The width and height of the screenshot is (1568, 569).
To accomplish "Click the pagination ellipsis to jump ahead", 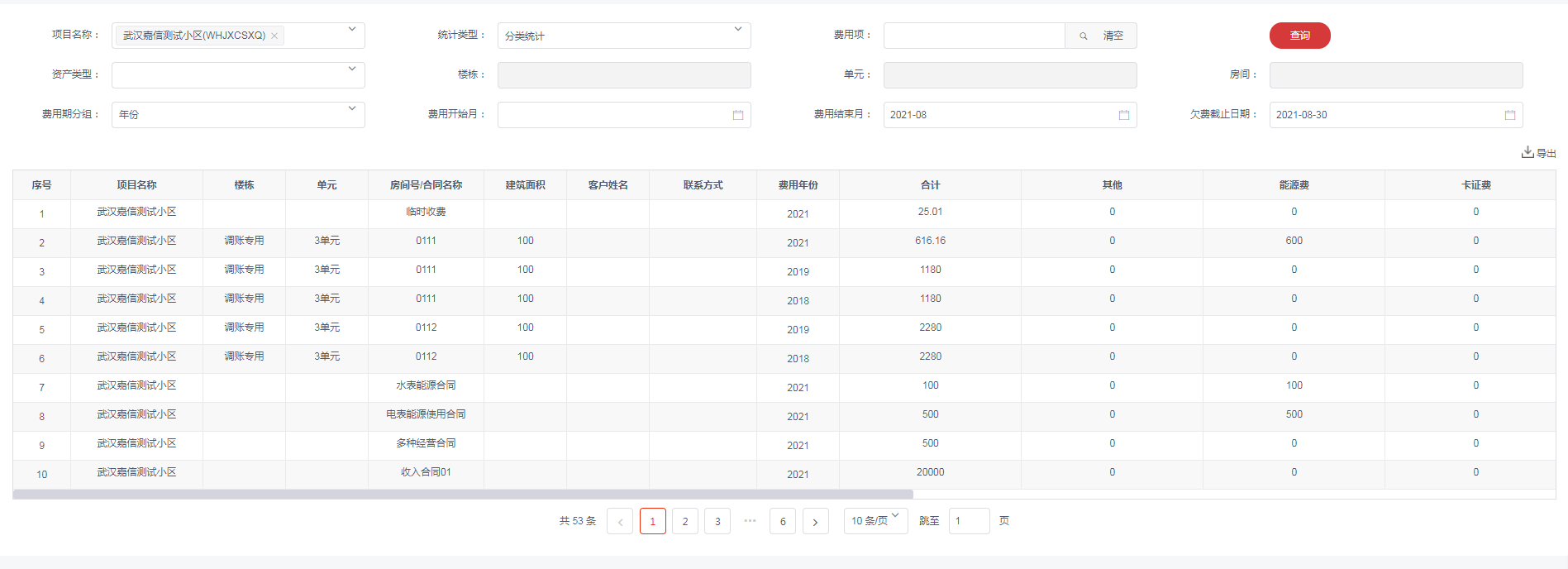I will click(750, 521).
